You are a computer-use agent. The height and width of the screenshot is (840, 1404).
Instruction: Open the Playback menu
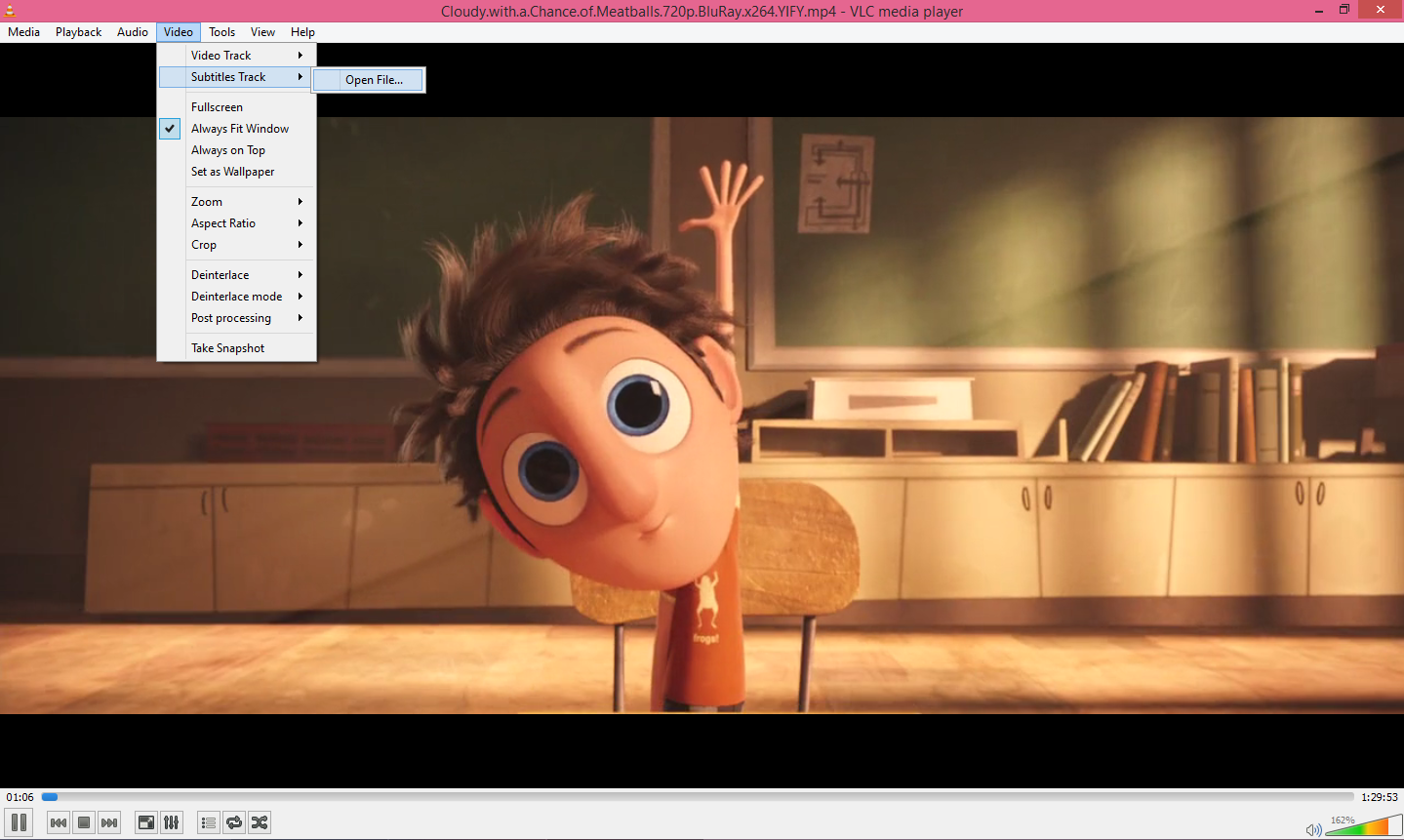pyautogui.click(x=79, y=32)
